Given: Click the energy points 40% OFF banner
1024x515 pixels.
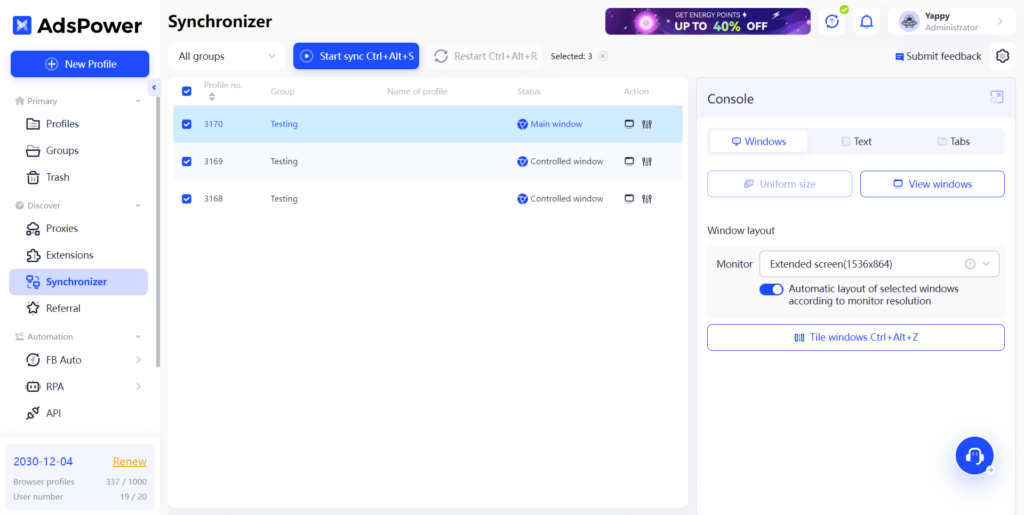Looking at the screenshot, I should tap(707, 22).
